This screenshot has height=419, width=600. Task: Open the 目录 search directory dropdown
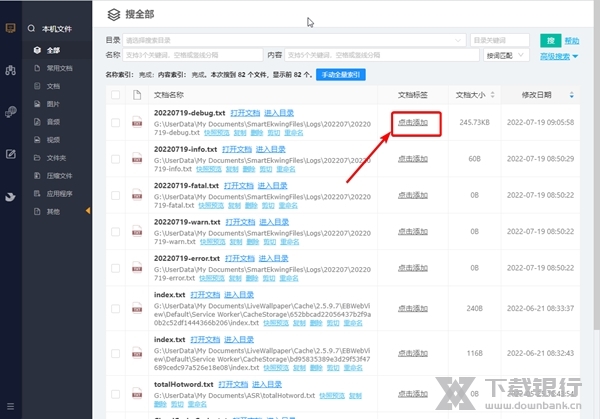click(294, 40)
